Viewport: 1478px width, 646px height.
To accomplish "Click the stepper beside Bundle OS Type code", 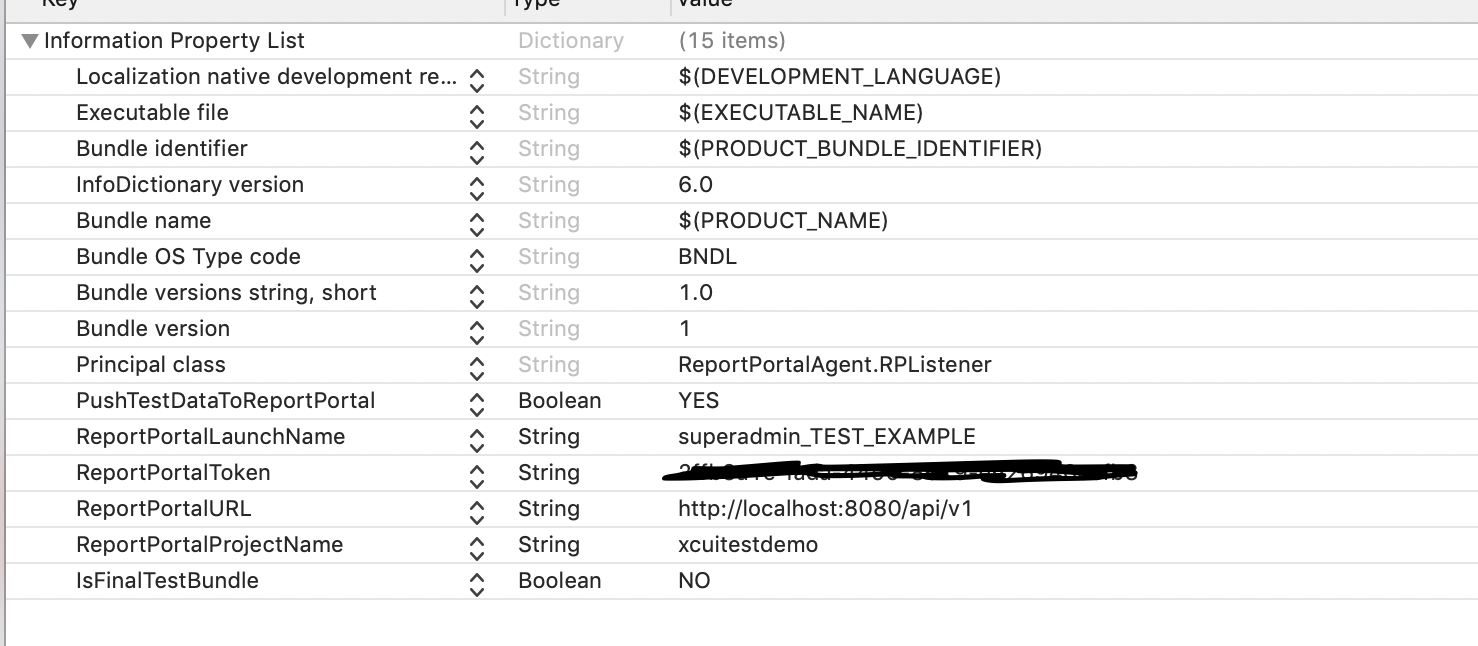I will click(x=478, y=256).
